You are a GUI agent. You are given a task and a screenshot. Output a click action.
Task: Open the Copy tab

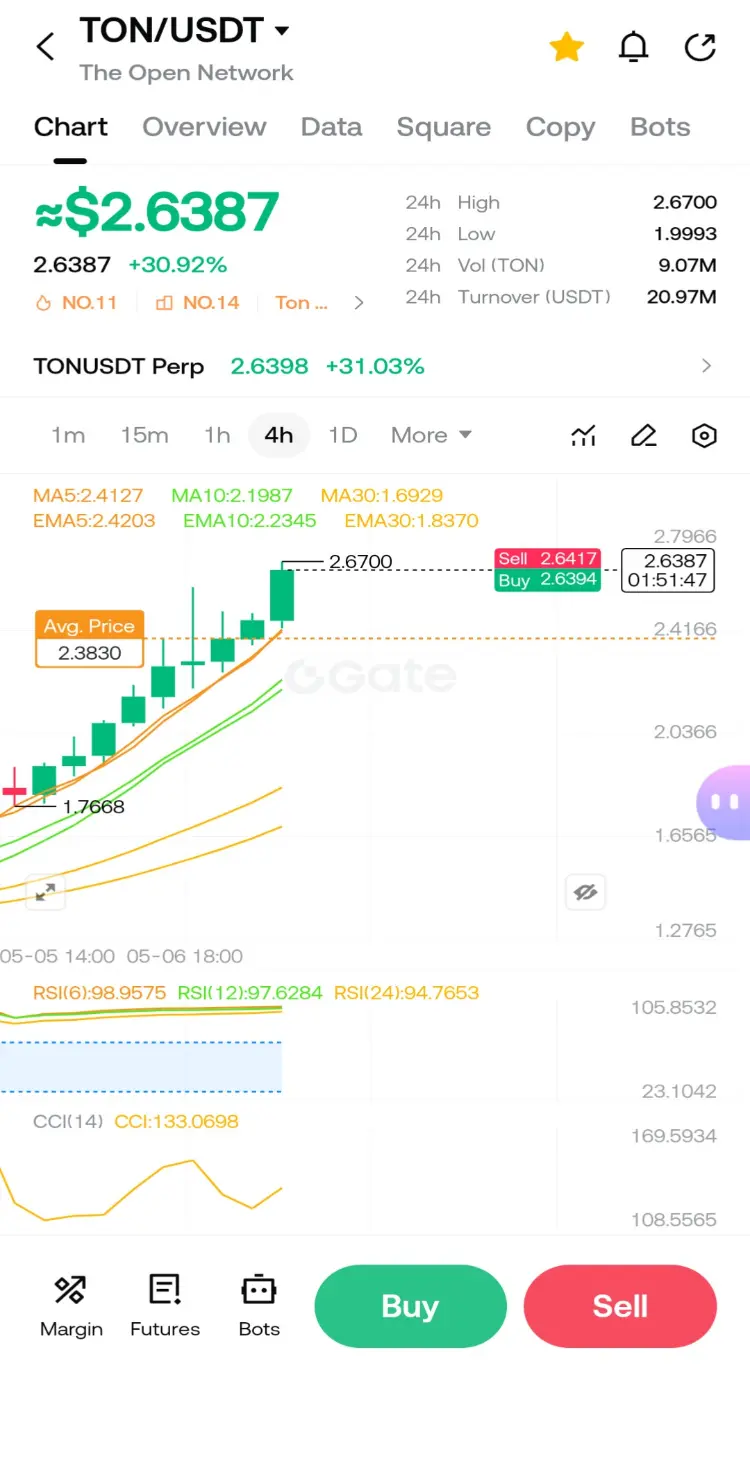click(560, 127)
